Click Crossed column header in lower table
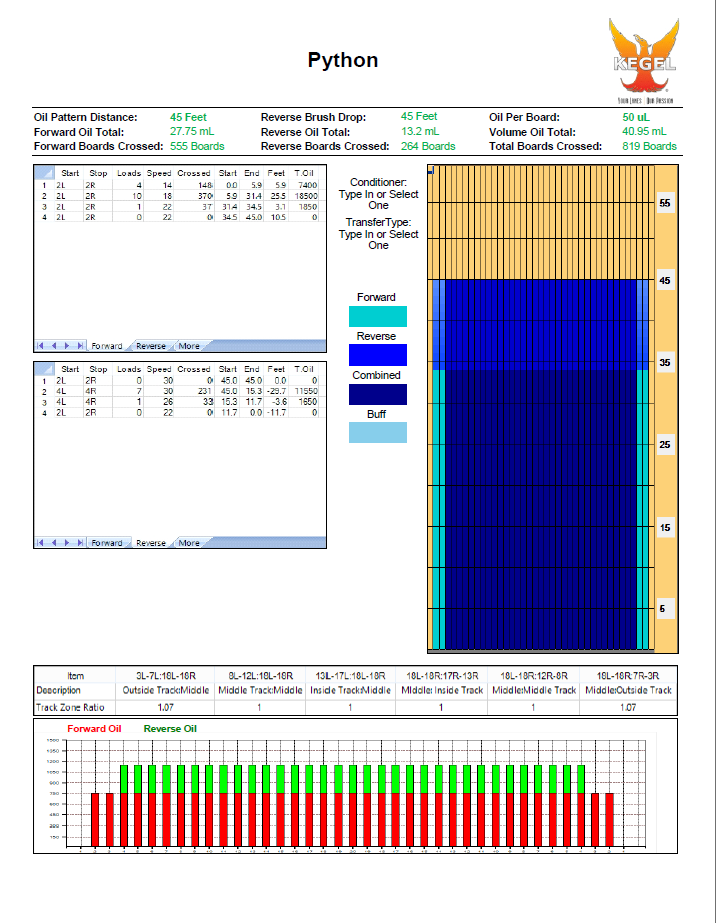This screenshot has height=923, width=716. point(194,369)
